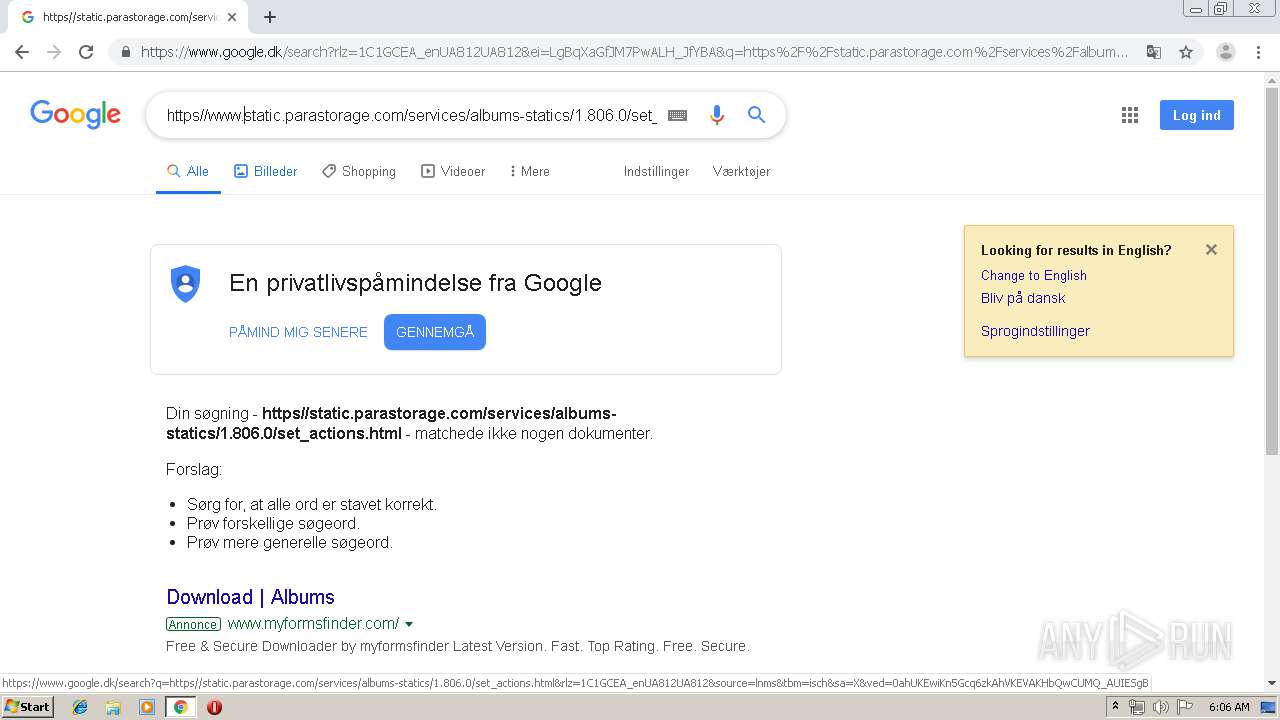This screenshot has width=1280, height=720.
Task: Open the tray network icon
Action: coord(1137,707)
